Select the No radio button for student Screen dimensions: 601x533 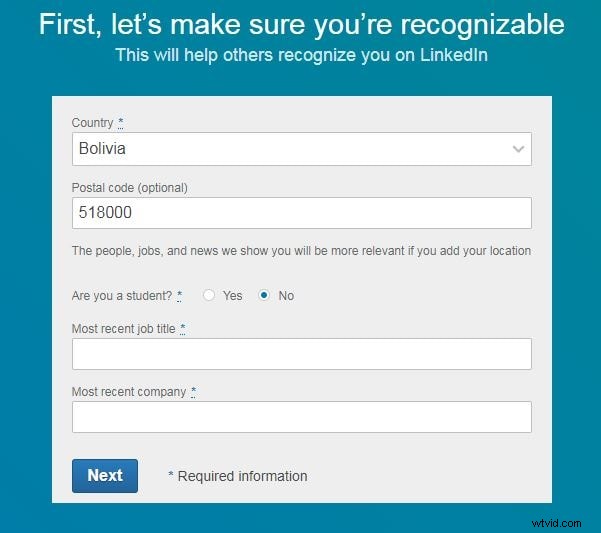[264, 295]
